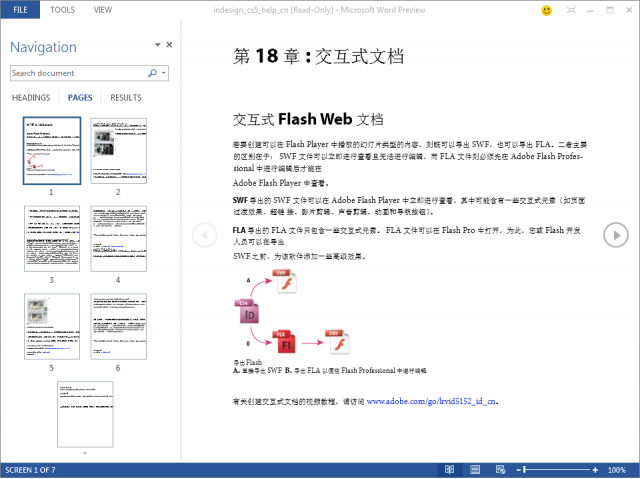Switch to HEADINGS tab
Image resolution: width=640 pixels, height=479 pixels.
click(x=31, y=98)
